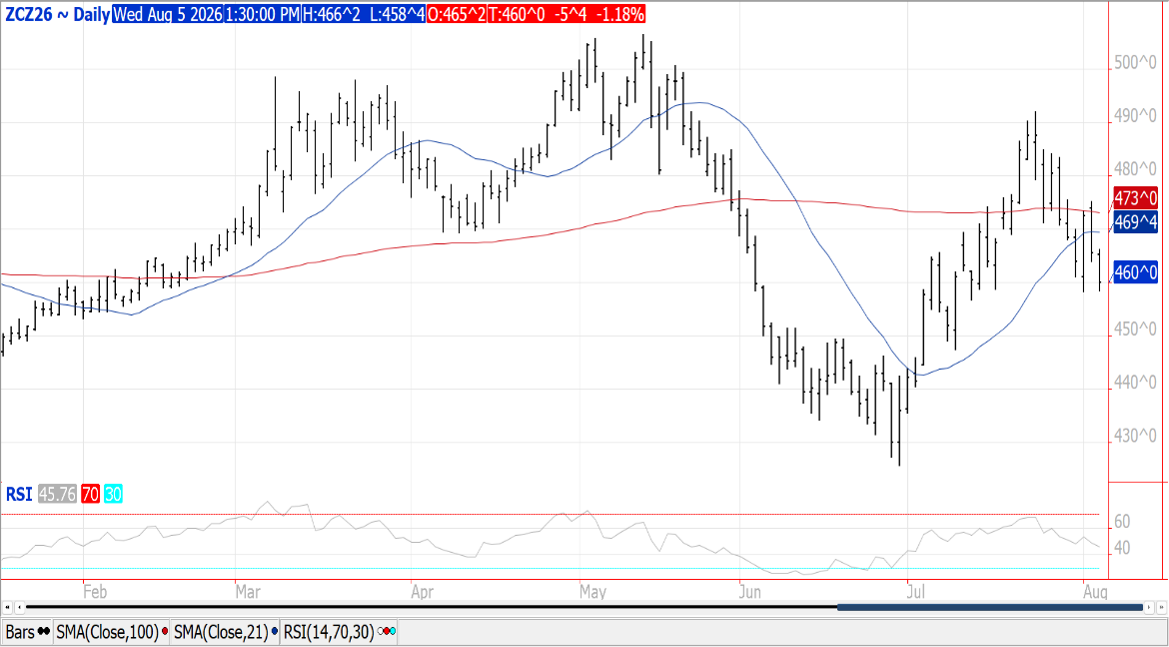Click the ZCZ26 ~ Daily symbol label

click(x=57, y=13)
